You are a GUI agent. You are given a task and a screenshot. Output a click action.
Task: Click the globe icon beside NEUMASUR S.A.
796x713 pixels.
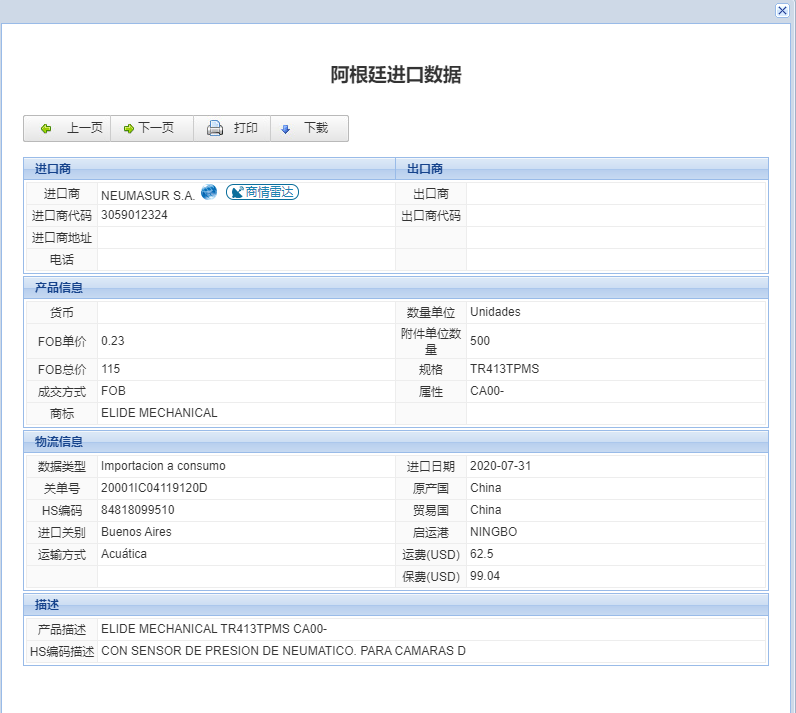(x=209, y=192)
